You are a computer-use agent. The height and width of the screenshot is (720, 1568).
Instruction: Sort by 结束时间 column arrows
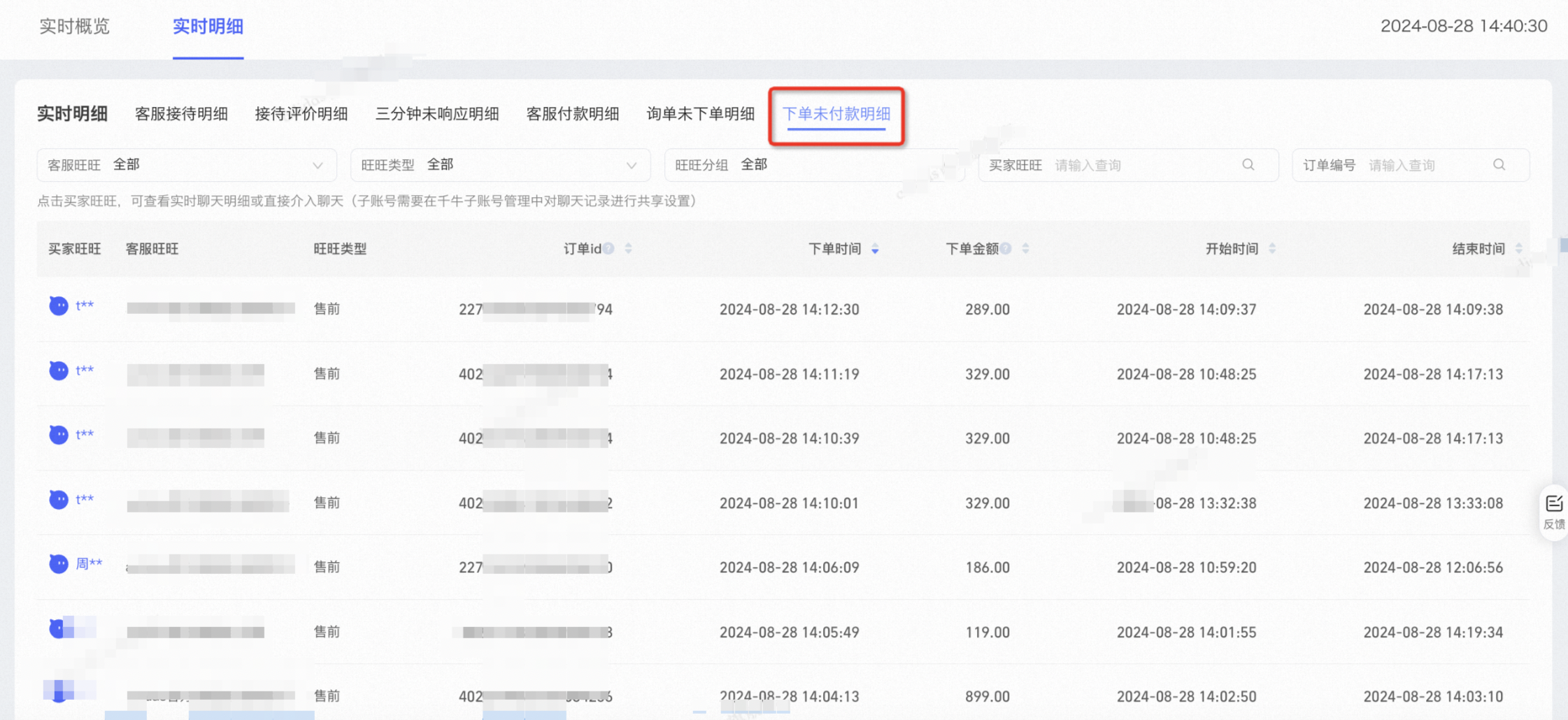[1519, 249]
